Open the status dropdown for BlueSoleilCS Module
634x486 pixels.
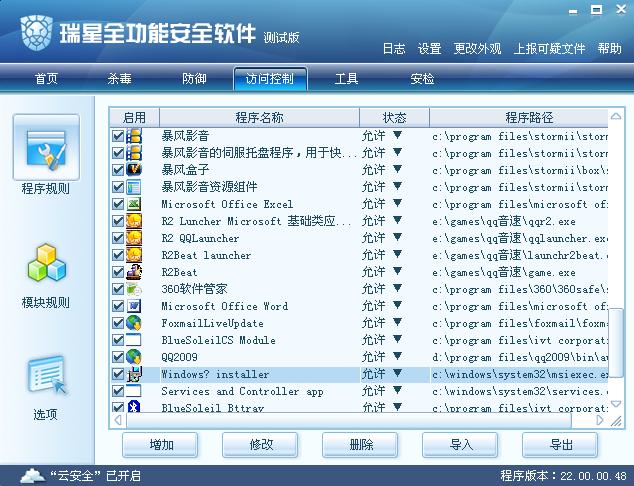(x=397, y=339)
